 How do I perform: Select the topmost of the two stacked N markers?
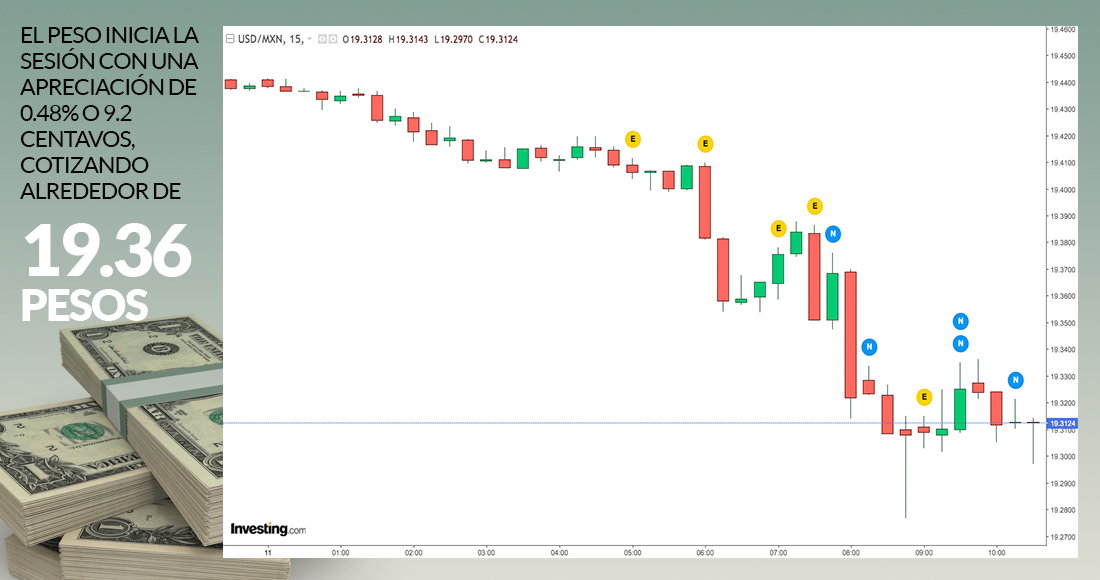(x=960, y=321)
